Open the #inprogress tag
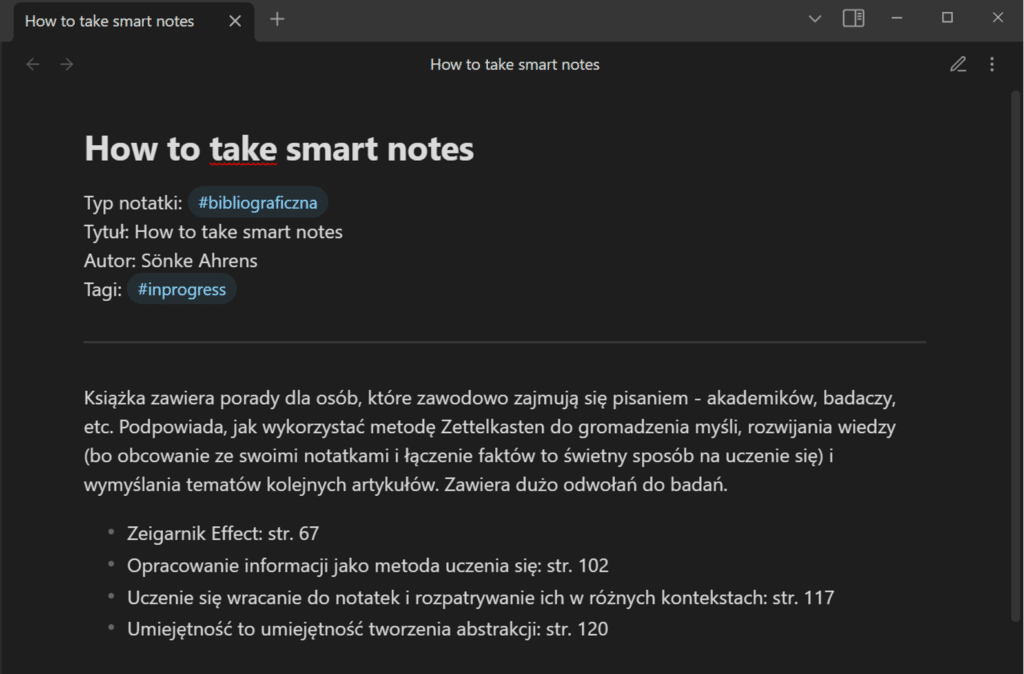Image resolution: width=1024 pixels, height=674 pixels. [181, 289]
